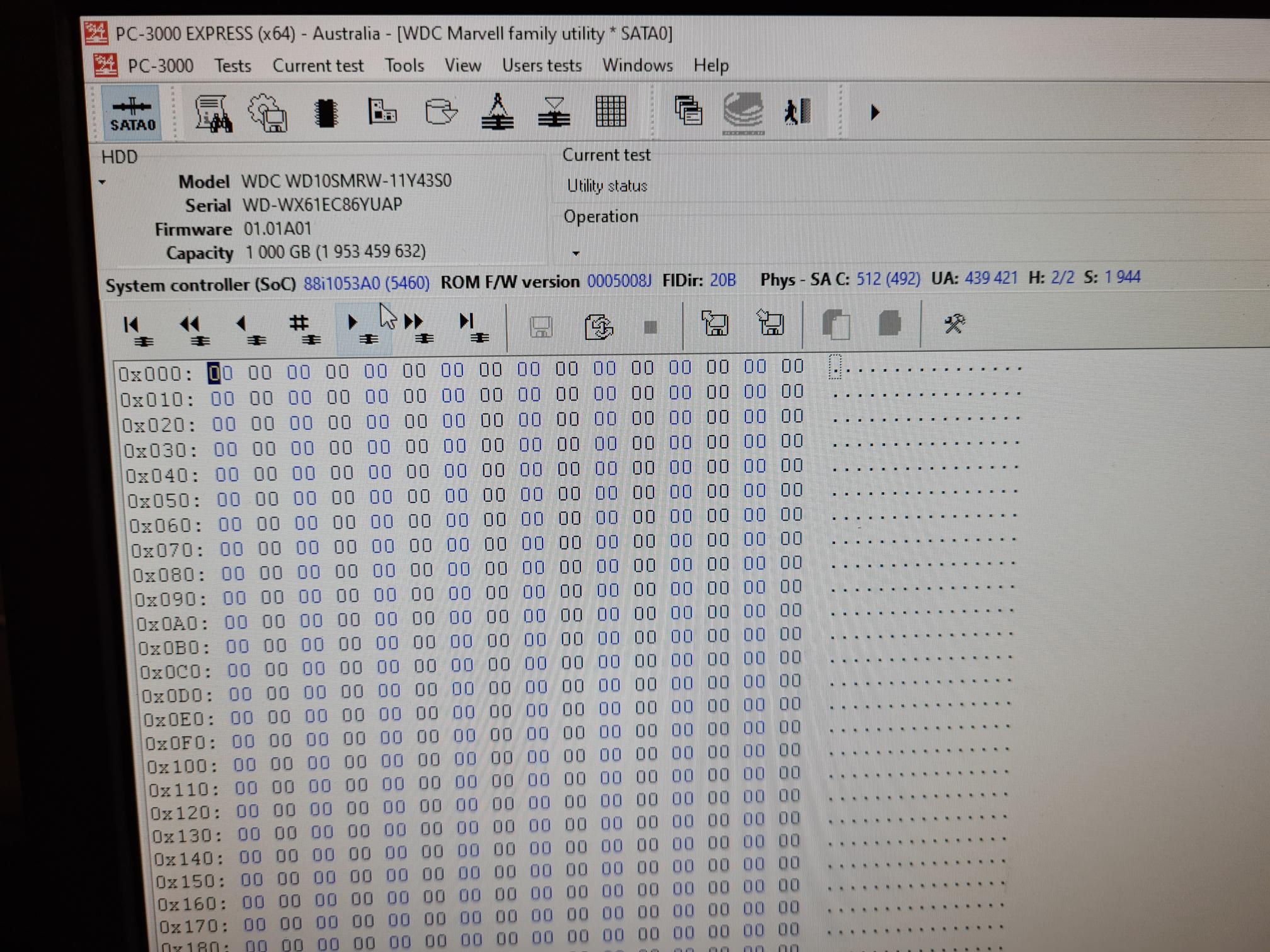This screenshot has height=952, width=1270.
Task: Click the grid table toolbar icon
Action: [x=610, y=111]
